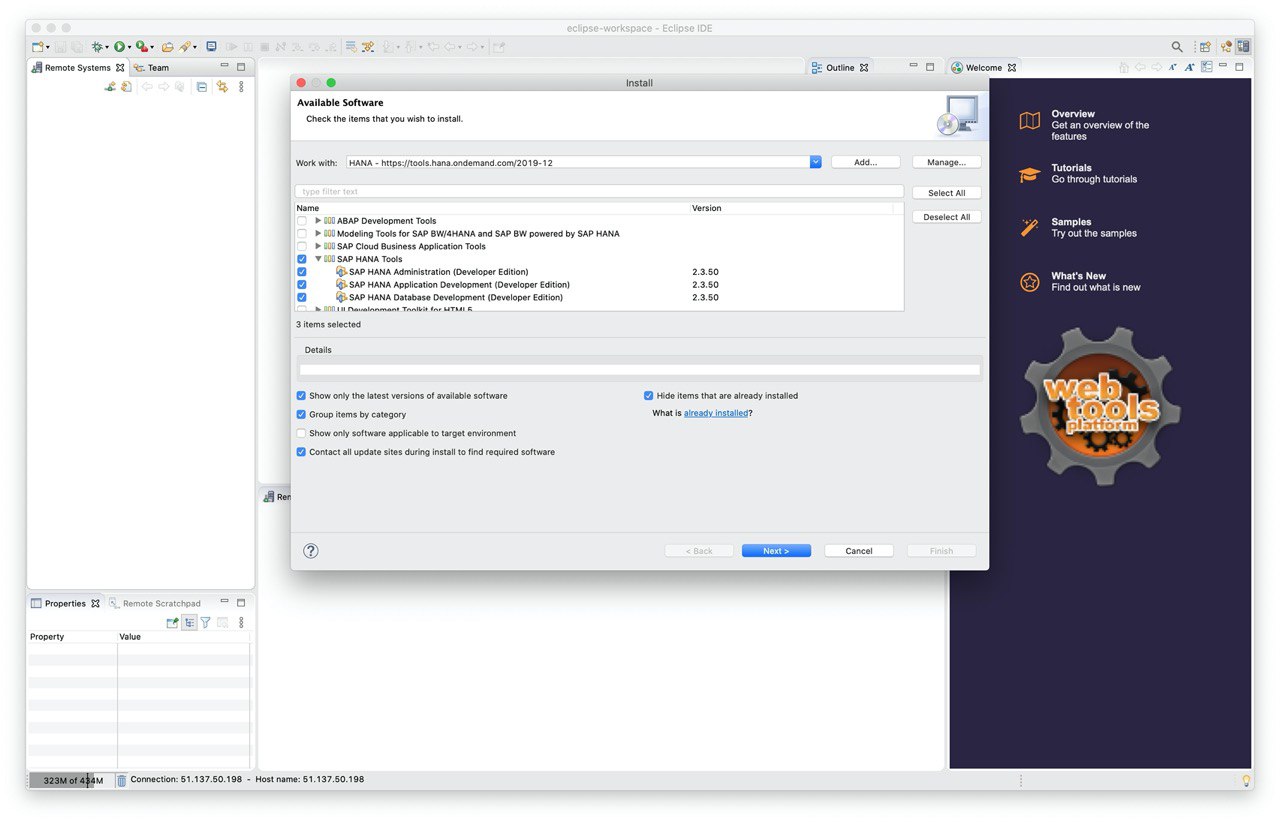
Task: Click the Search flashlight icon in toolbar
Action: click(x=185, y=47)
